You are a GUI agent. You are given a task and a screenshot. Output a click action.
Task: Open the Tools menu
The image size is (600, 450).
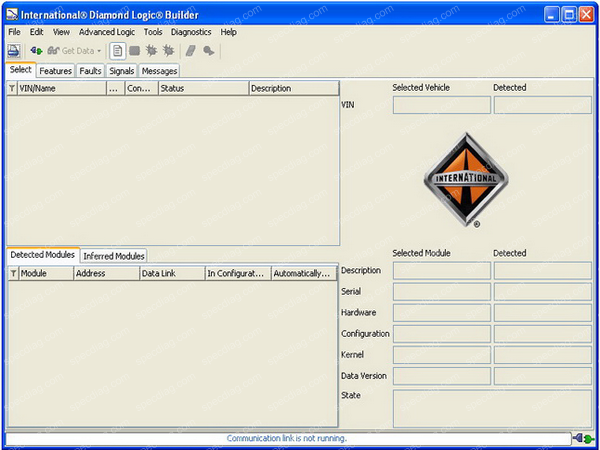[152, 32]
